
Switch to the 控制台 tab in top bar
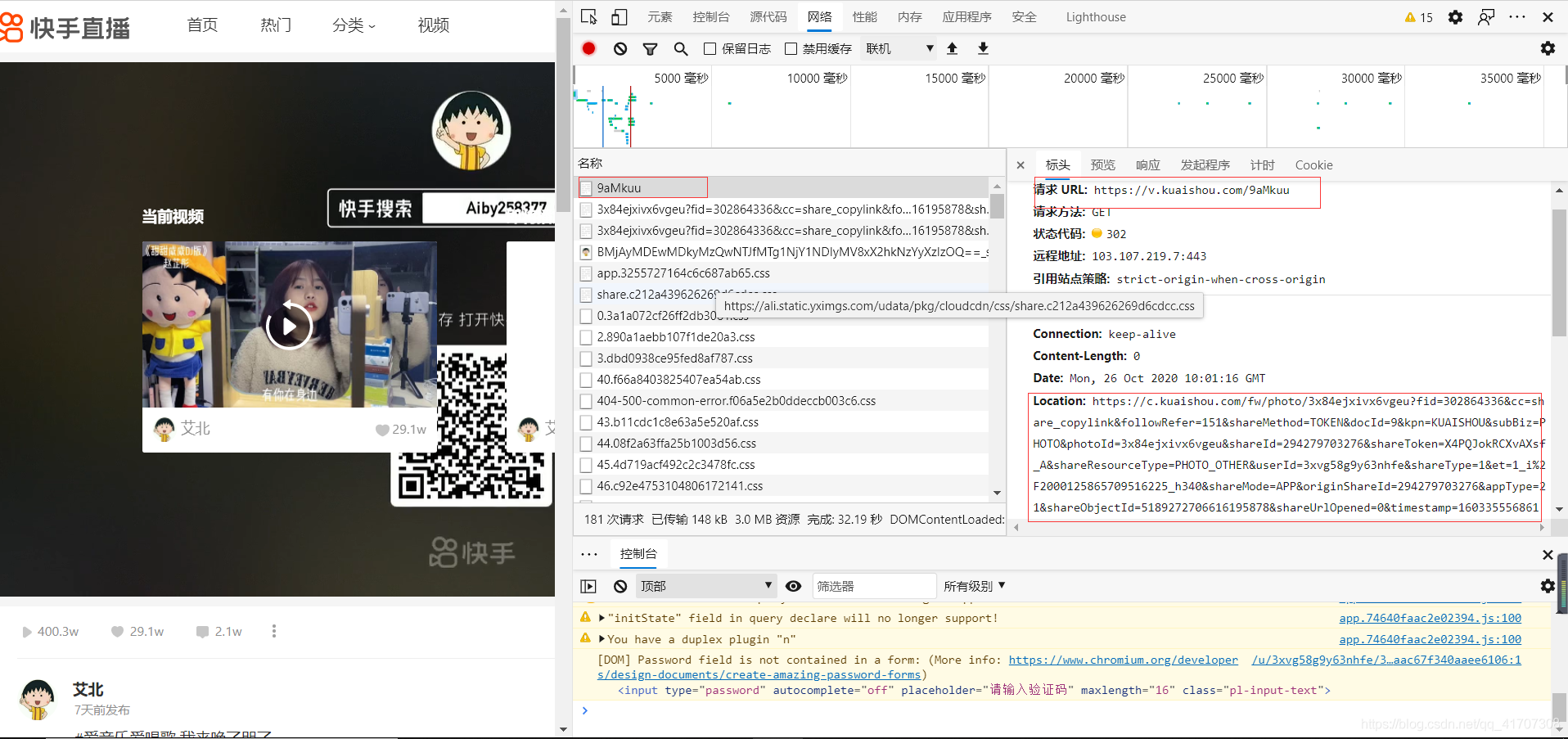coord(710,17)
